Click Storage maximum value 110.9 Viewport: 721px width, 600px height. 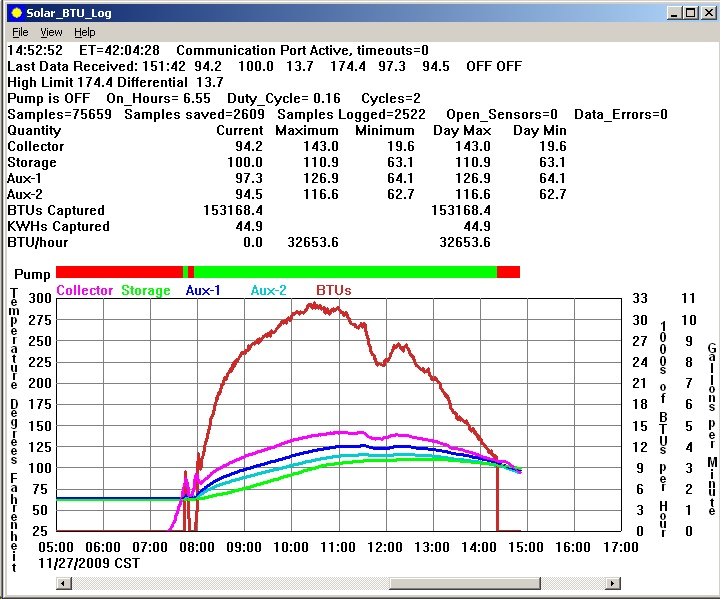pyautogui.click(x=320, y=162)
